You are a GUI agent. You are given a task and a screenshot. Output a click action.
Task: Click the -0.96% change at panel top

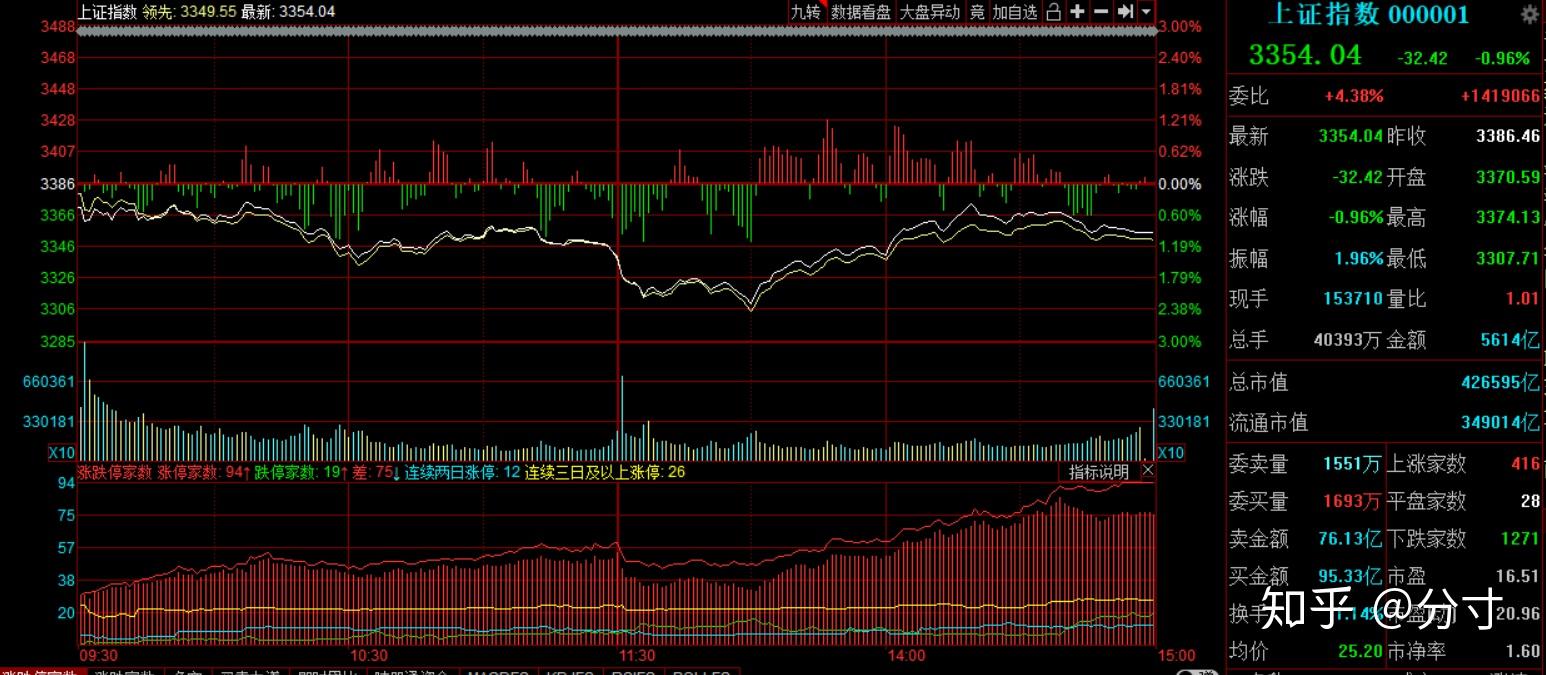[x=1502, y=58]
